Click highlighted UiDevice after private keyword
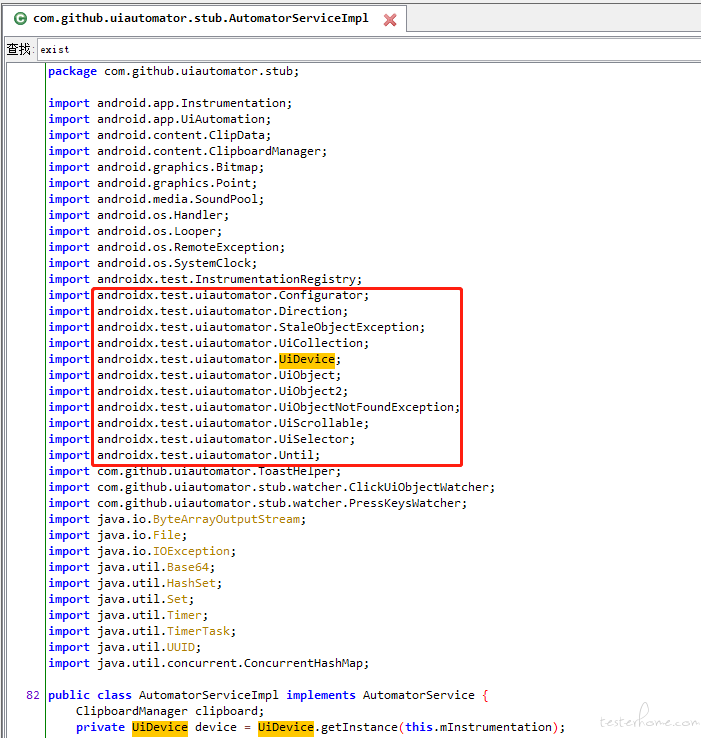This screenshot has width=701, height=738. pos(160,727)
